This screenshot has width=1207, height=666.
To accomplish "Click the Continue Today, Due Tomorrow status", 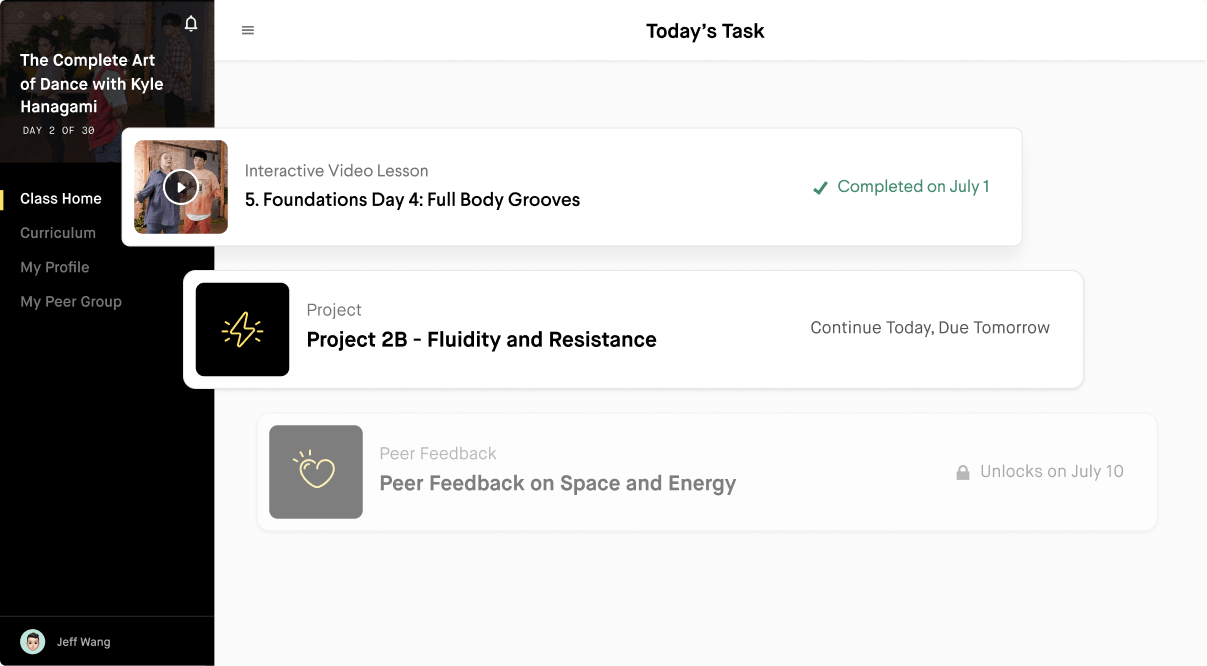I will (x=930, y=328).
